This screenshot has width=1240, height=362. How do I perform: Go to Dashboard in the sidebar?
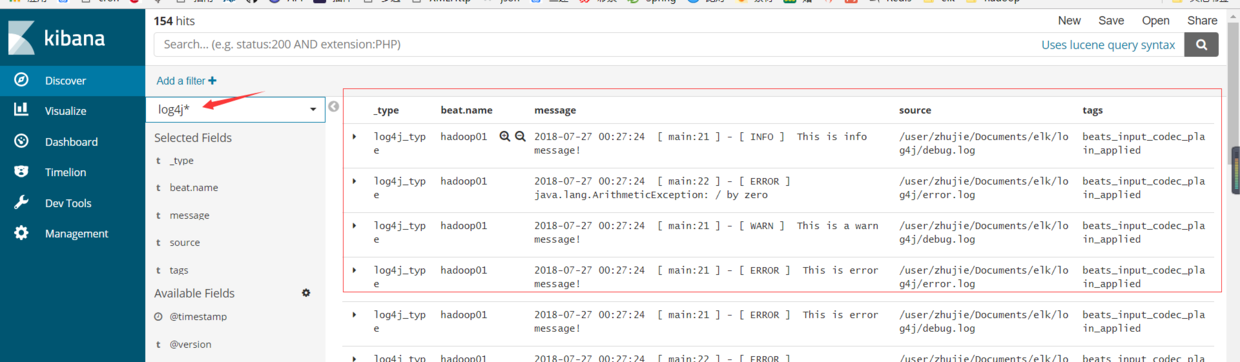(x=72, y=142)
